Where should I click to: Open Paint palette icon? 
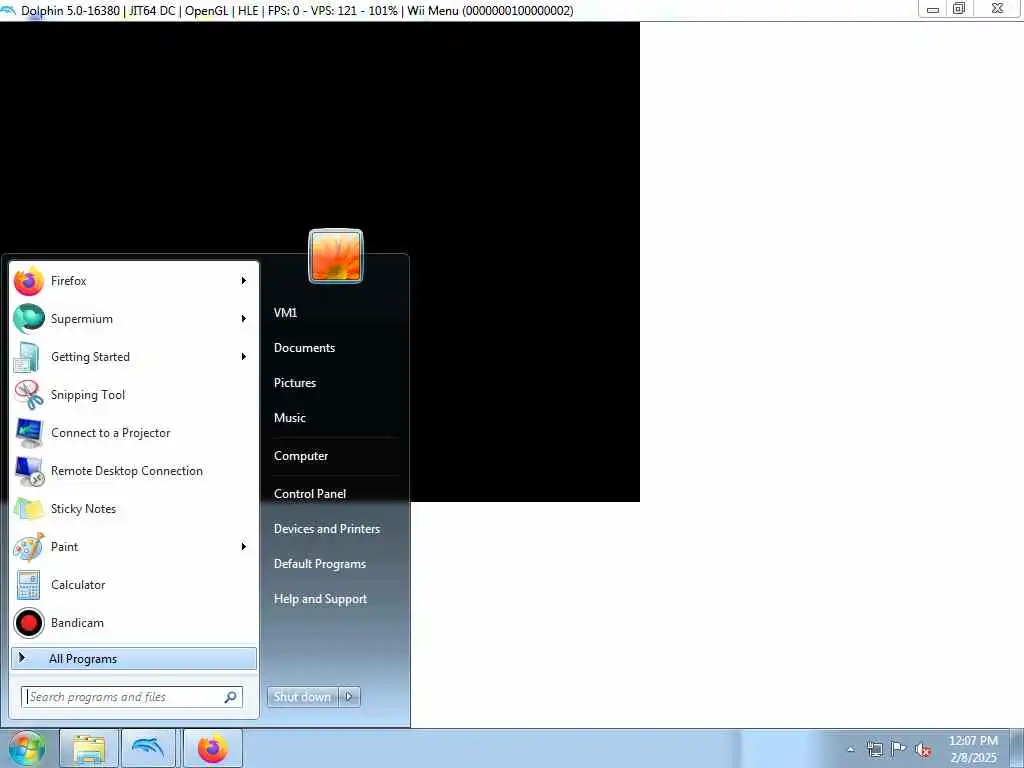(29, 547)
